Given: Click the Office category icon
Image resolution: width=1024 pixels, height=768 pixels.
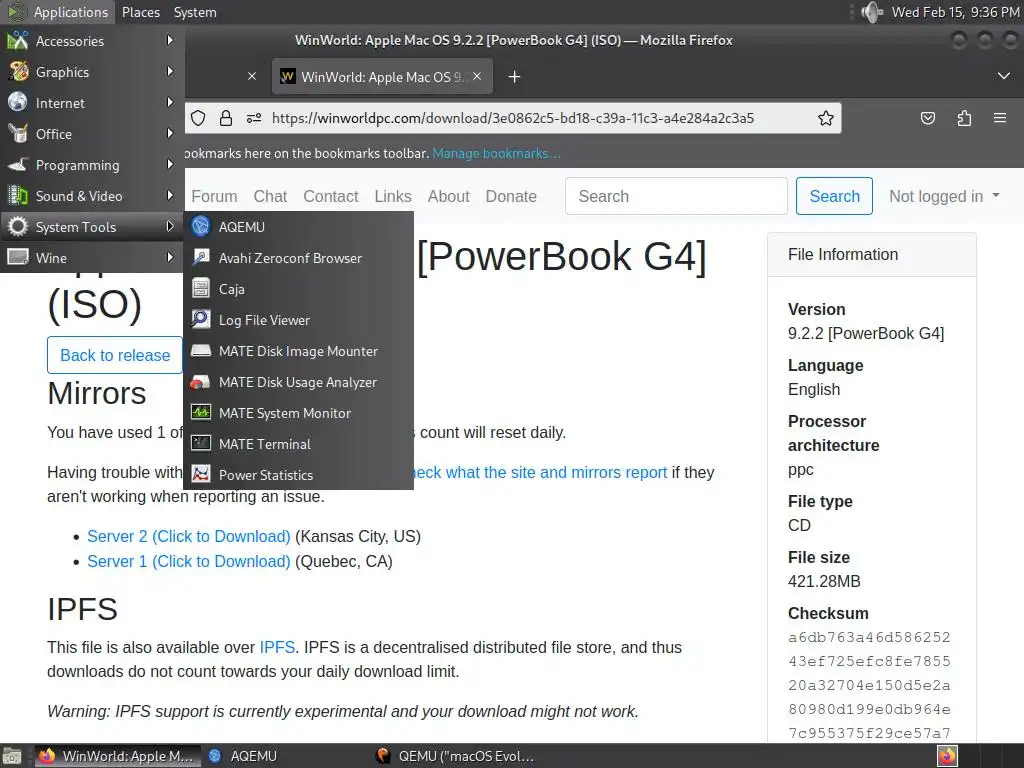Looking at the screenshot, I should 18,133.
